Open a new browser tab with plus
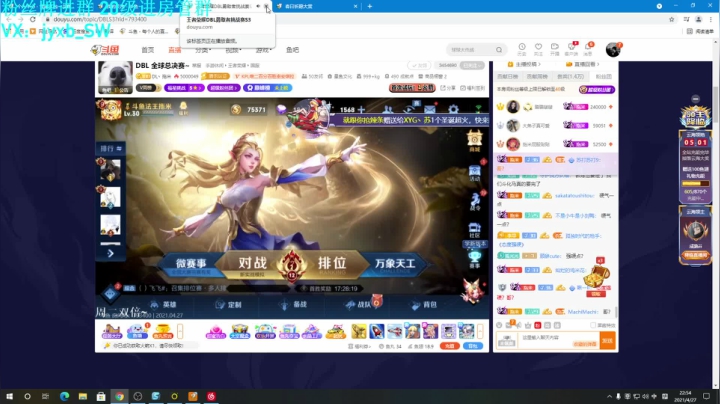Screen dimensions: 720x404 [370, 6]
